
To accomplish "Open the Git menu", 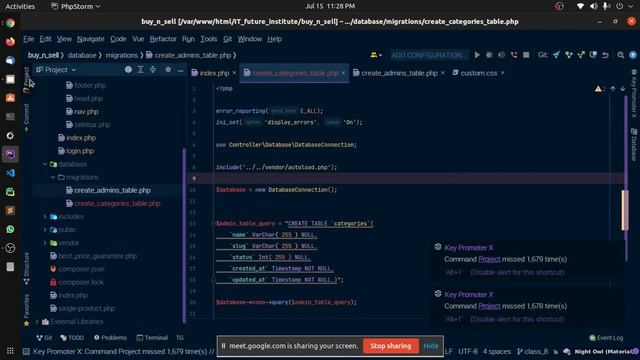I will coord(227,39).
